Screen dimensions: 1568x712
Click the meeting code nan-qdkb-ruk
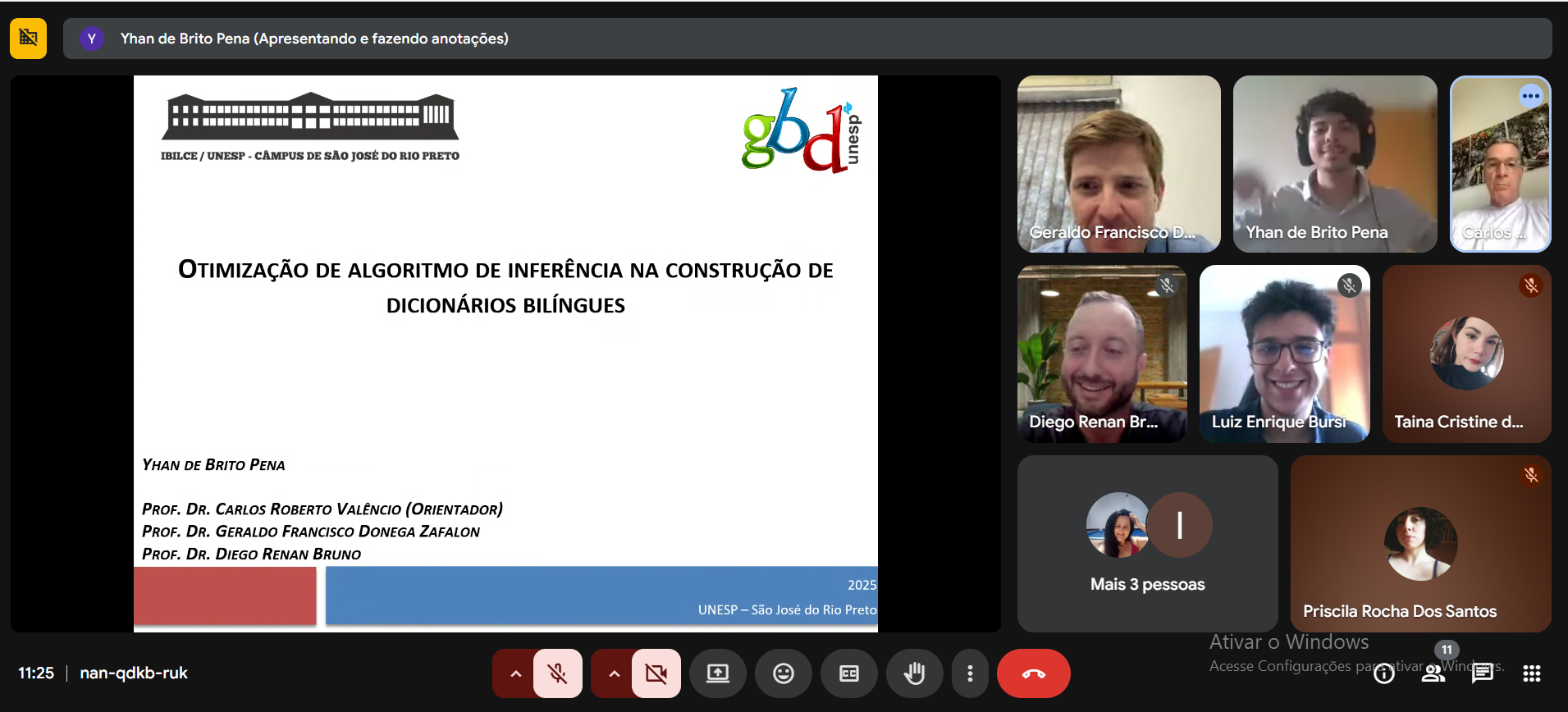[134, 673]
